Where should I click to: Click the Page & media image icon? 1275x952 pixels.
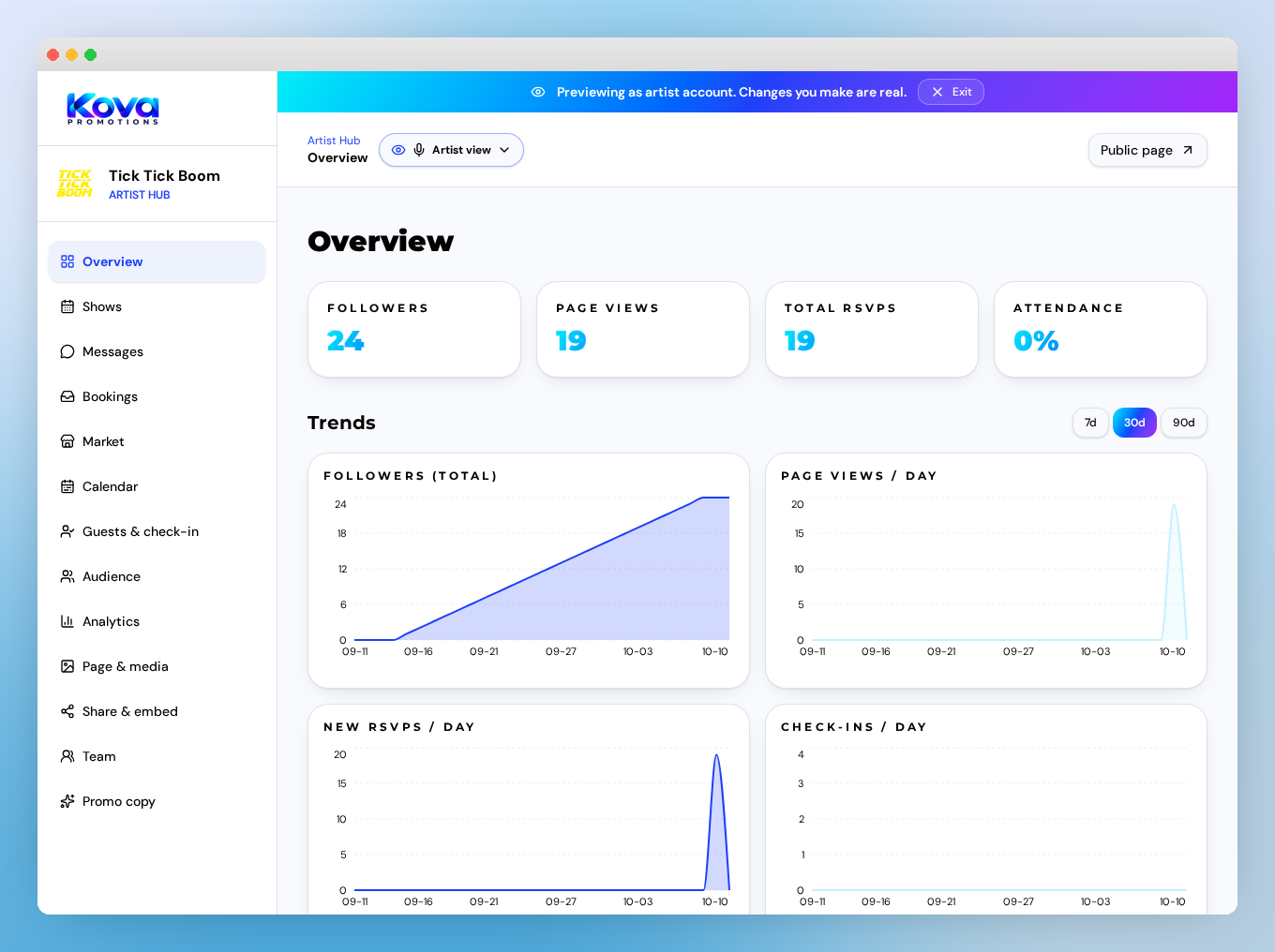coord(67,666)
